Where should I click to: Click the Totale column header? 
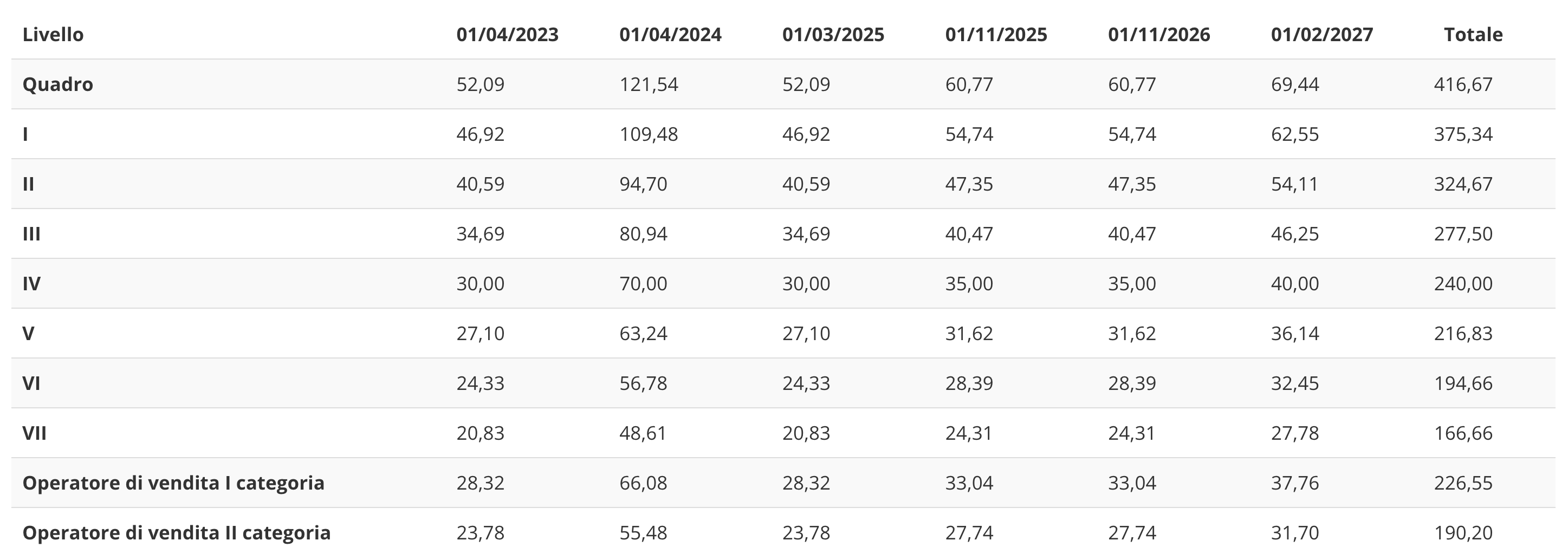1473,35
